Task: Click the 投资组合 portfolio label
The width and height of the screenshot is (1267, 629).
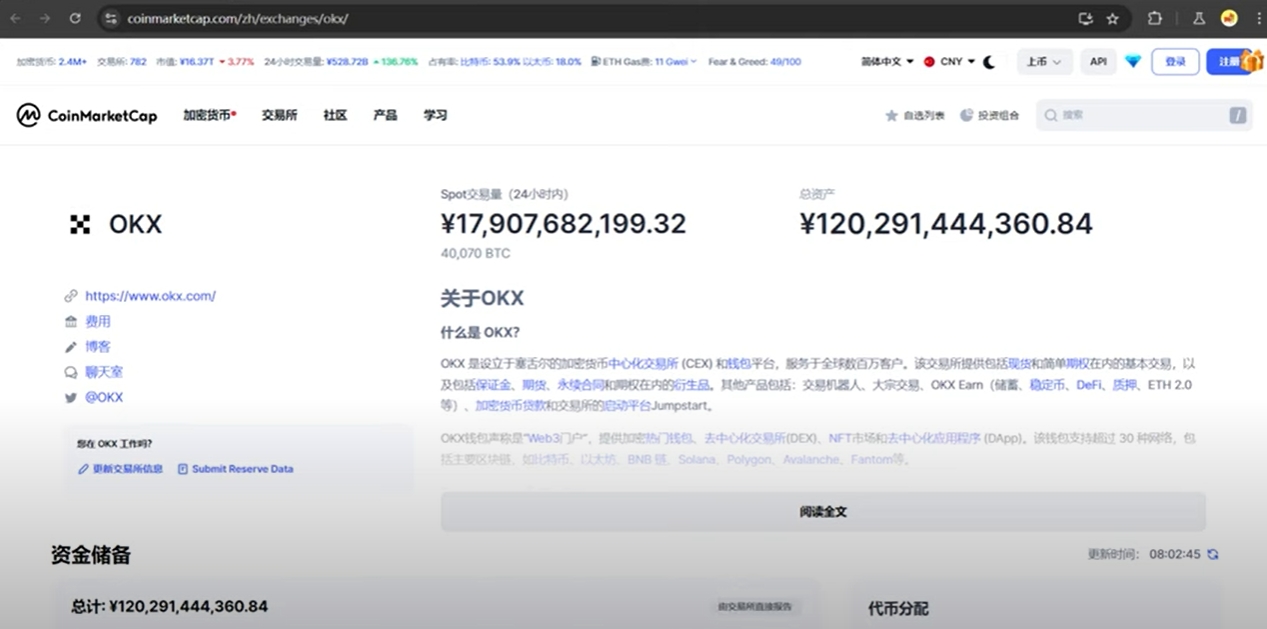Action: 999,116
